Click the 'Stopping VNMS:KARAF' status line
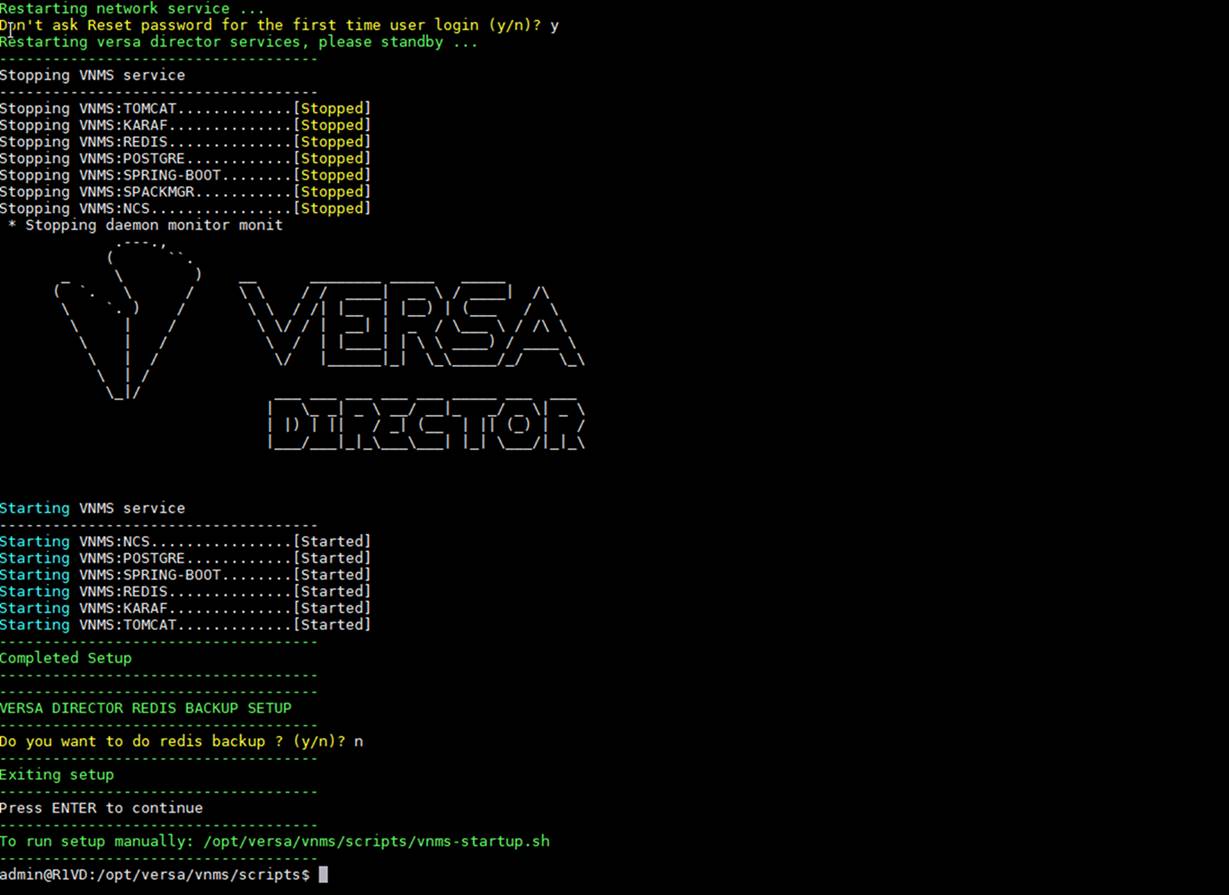Viewport: 1229px width, 895px height. 185,125
